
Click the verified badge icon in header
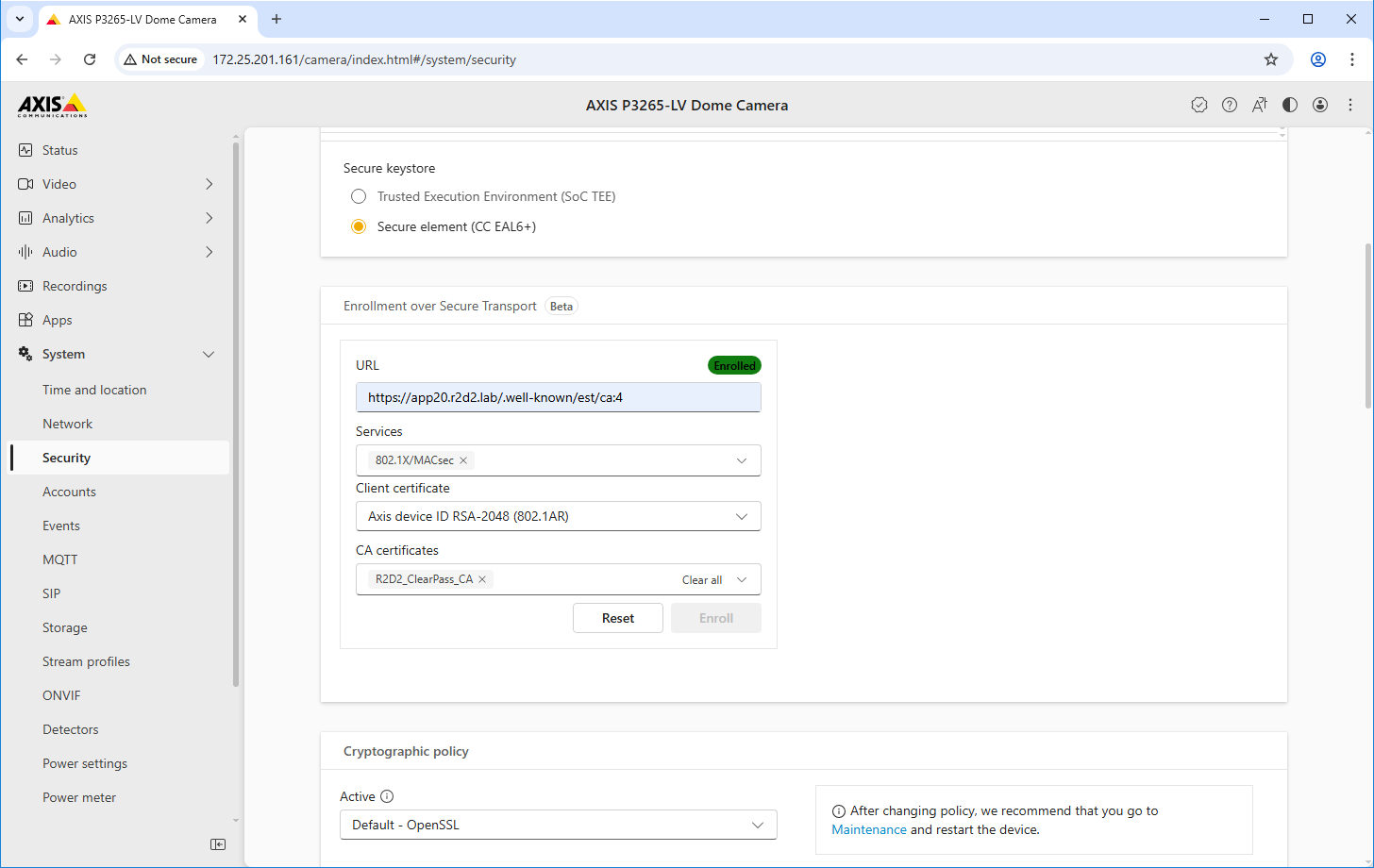[1199, 105]
